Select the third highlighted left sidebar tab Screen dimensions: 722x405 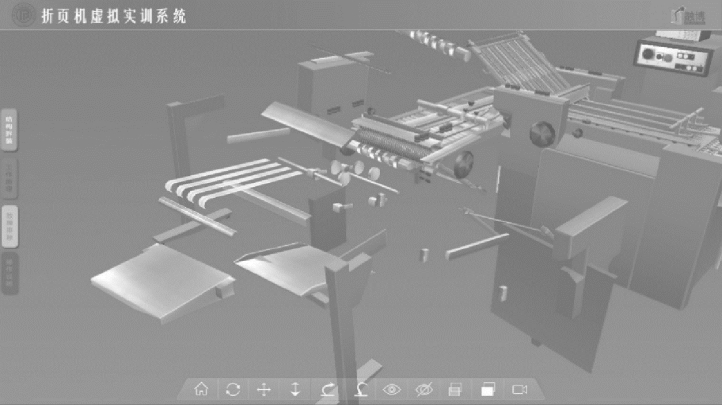pyautogui.click(x=9, y=226)
